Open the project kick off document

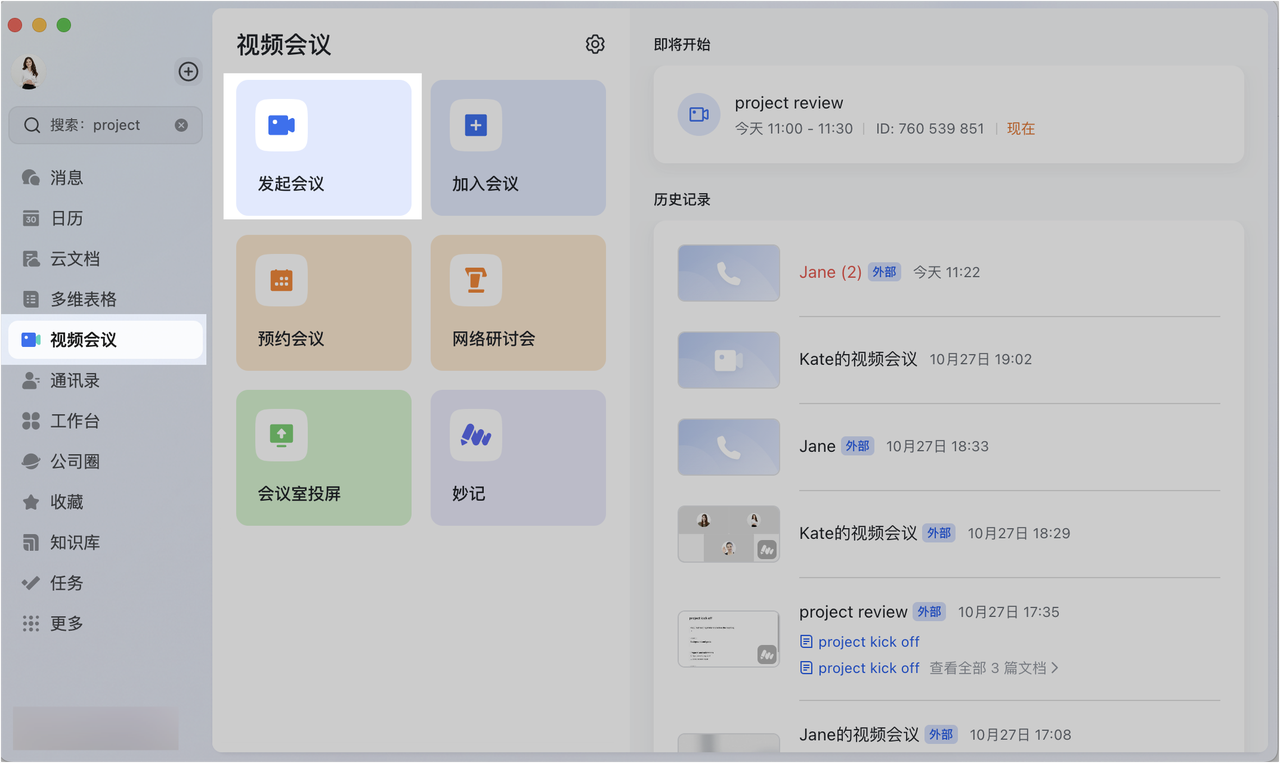click(x=867, y=641)
